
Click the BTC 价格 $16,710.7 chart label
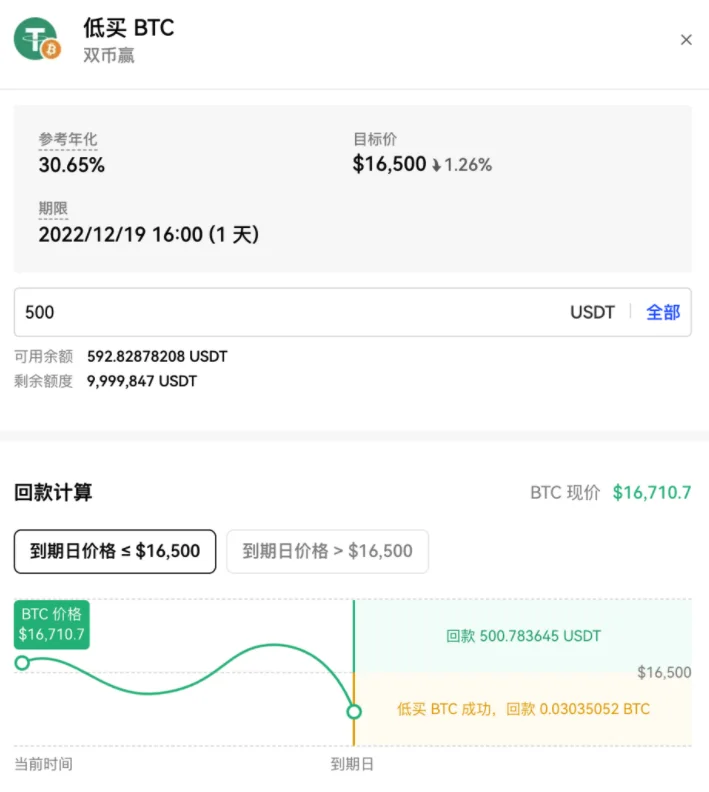click(52, 624)
